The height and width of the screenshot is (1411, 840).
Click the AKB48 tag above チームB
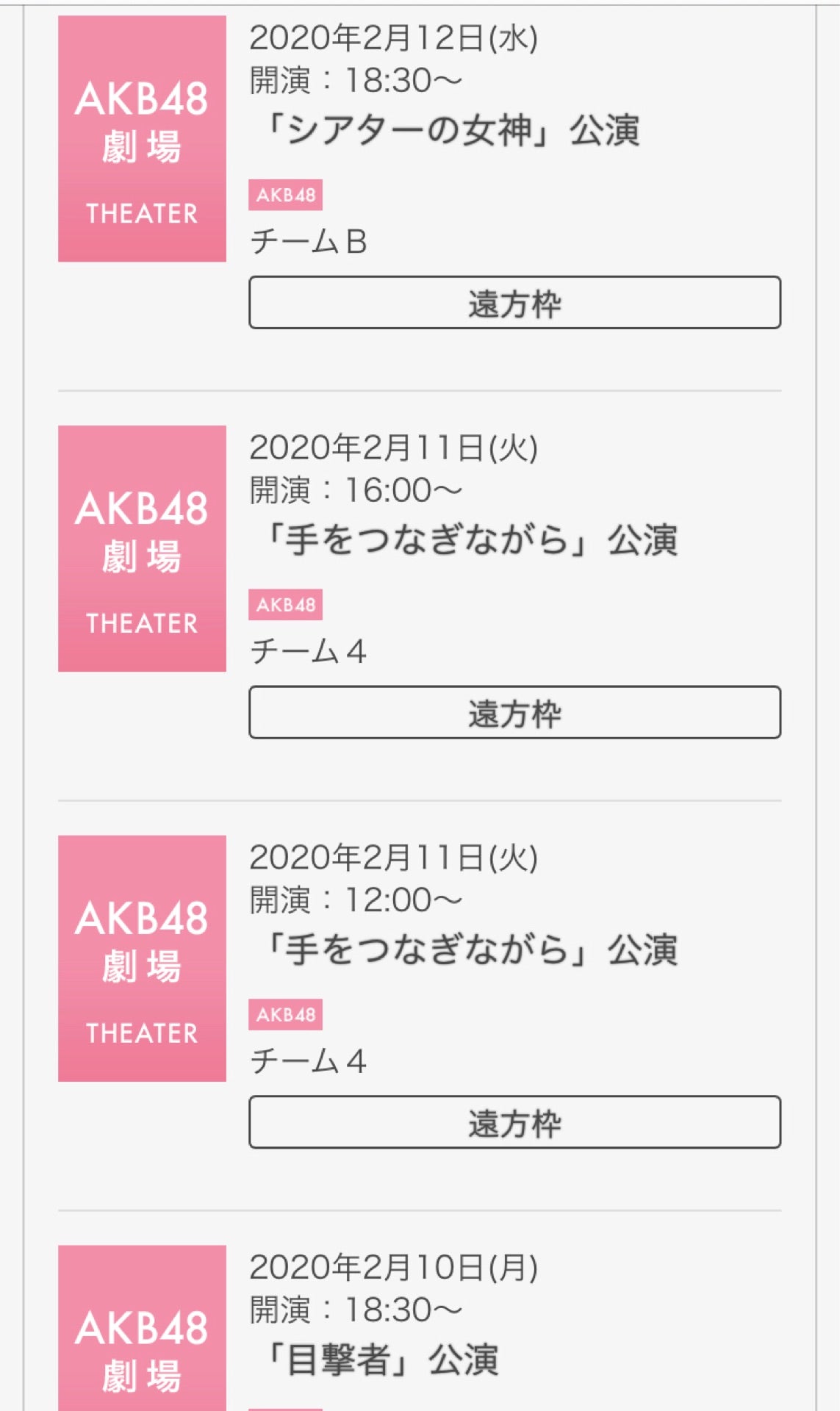[285, 195]
